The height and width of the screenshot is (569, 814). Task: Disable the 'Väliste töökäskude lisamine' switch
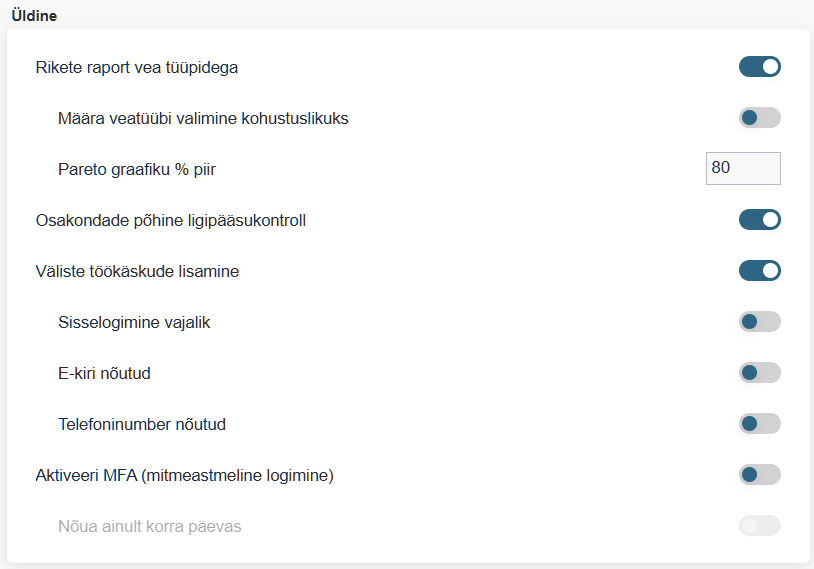coord(759,270)
